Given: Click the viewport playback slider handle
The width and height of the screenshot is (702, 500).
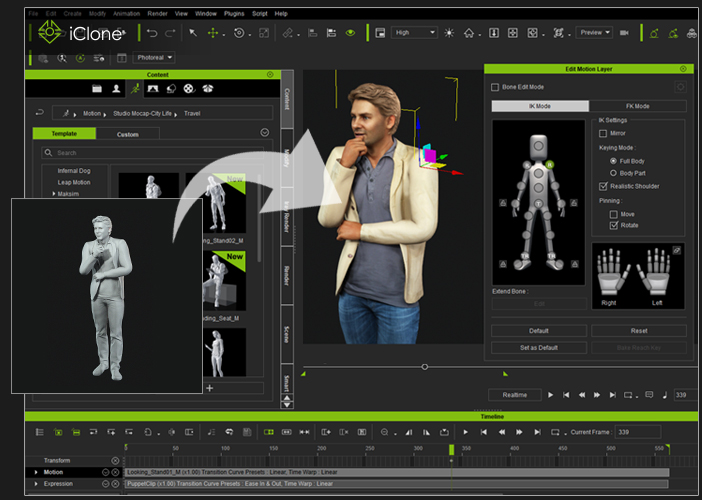Looking at the screenshot, I should click(425, 367).
